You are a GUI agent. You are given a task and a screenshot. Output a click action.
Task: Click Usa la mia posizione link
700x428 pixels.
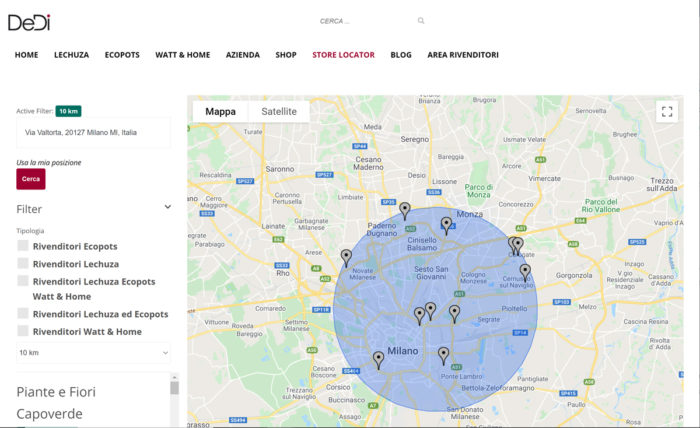(x=49, y=162)
